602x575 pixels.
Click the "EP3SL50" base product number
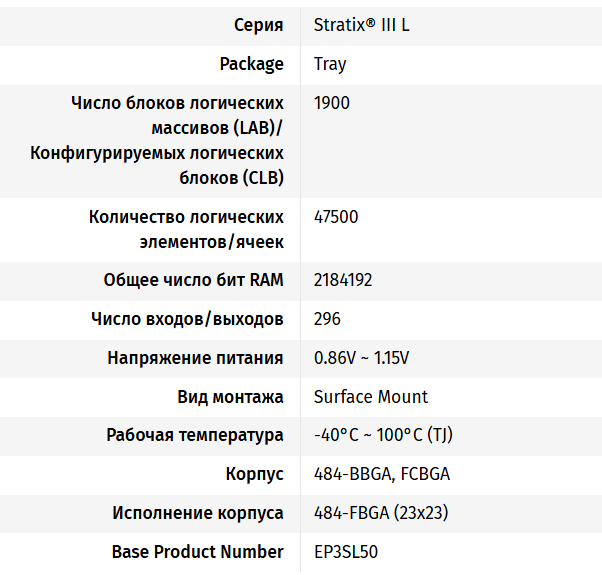point(346,552)
